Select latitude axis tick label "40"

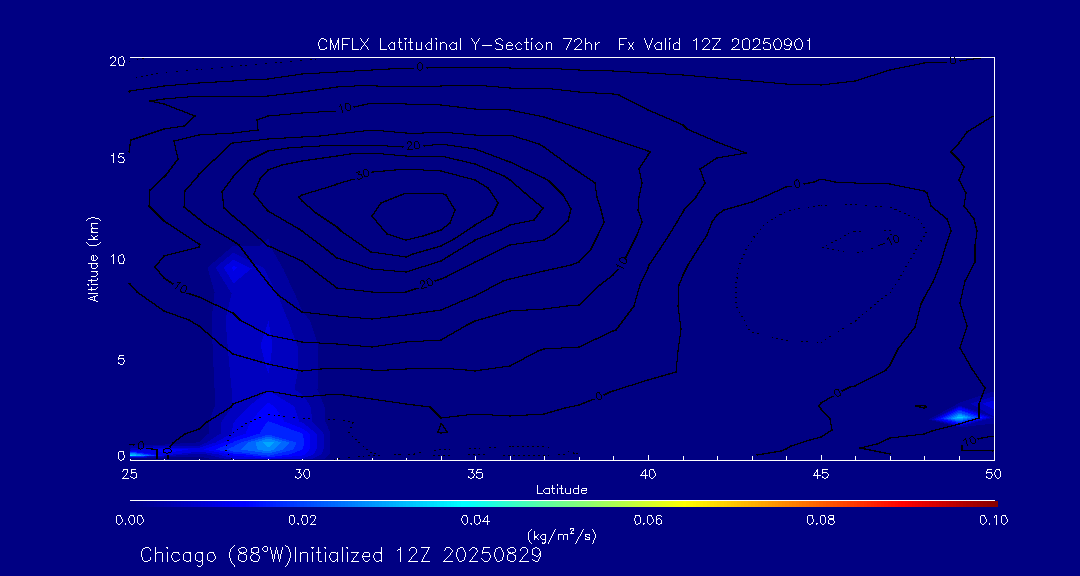click(x=648, y=474)
